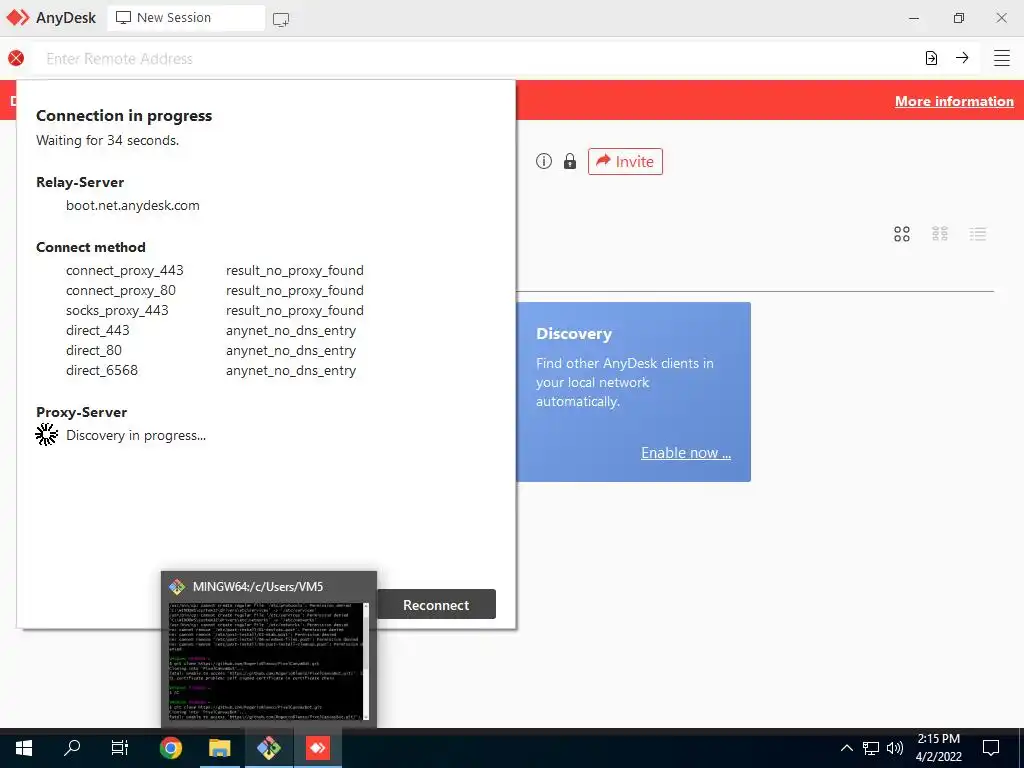Image resolution: width=1024 pixels, height=768 pixels.
Task: Click boot.net.anydesk.com relay server text
Action: click(x=133, y=205)
